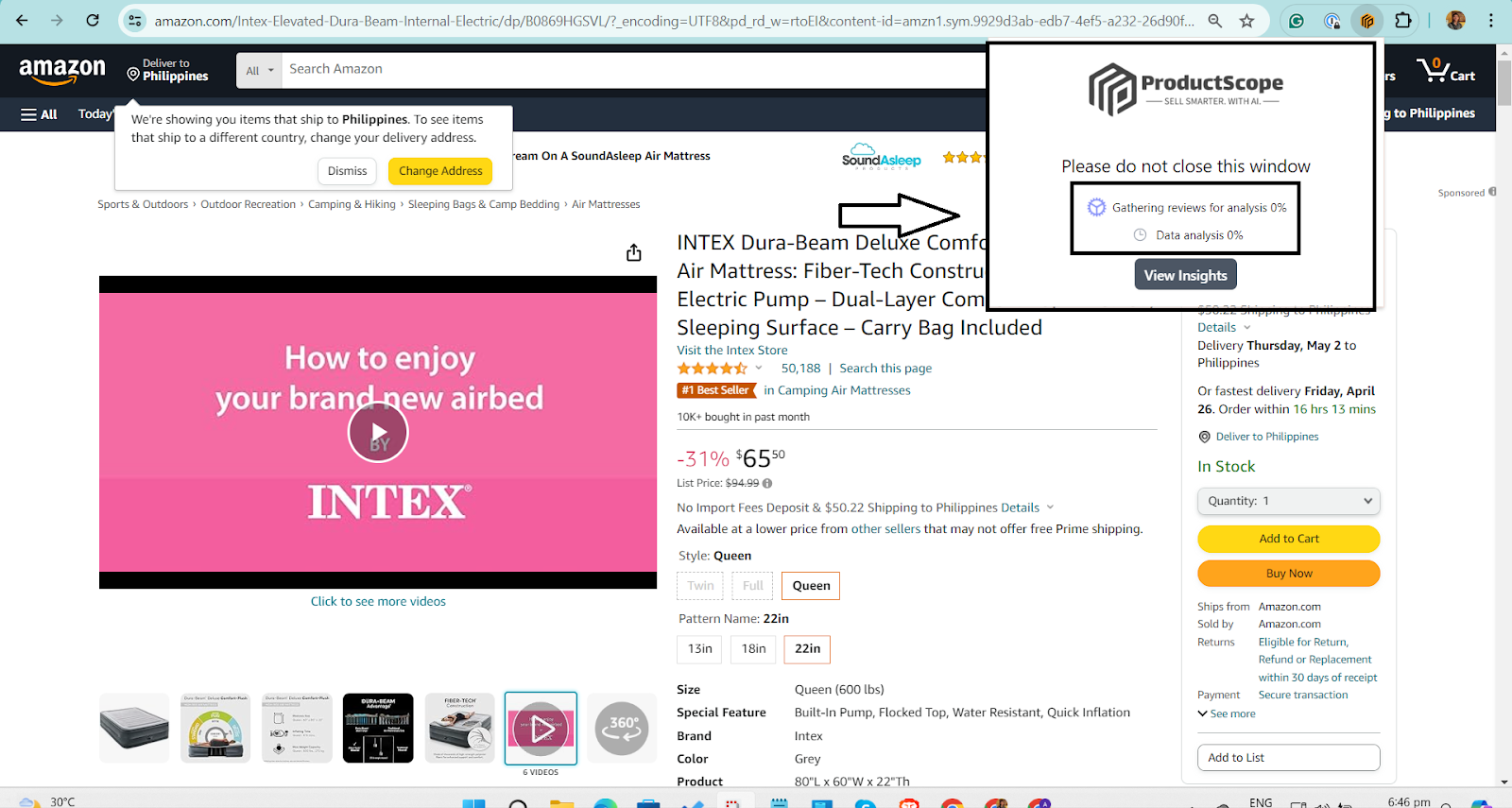Open the Windows taskbar search icon
This screenshot has height=808, width=1512.
tap(518, 804)
